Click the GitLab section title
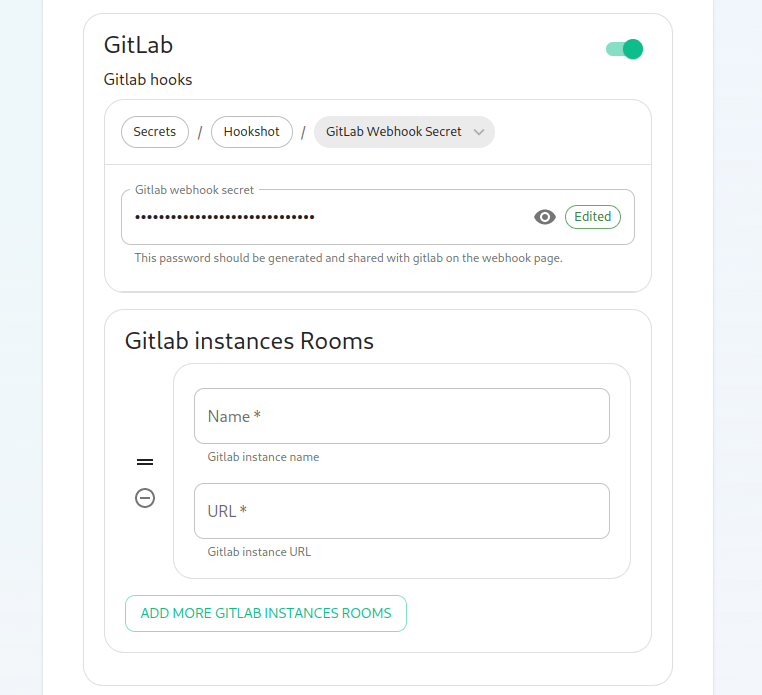762x695 pixels. click(x=139, y=45)
